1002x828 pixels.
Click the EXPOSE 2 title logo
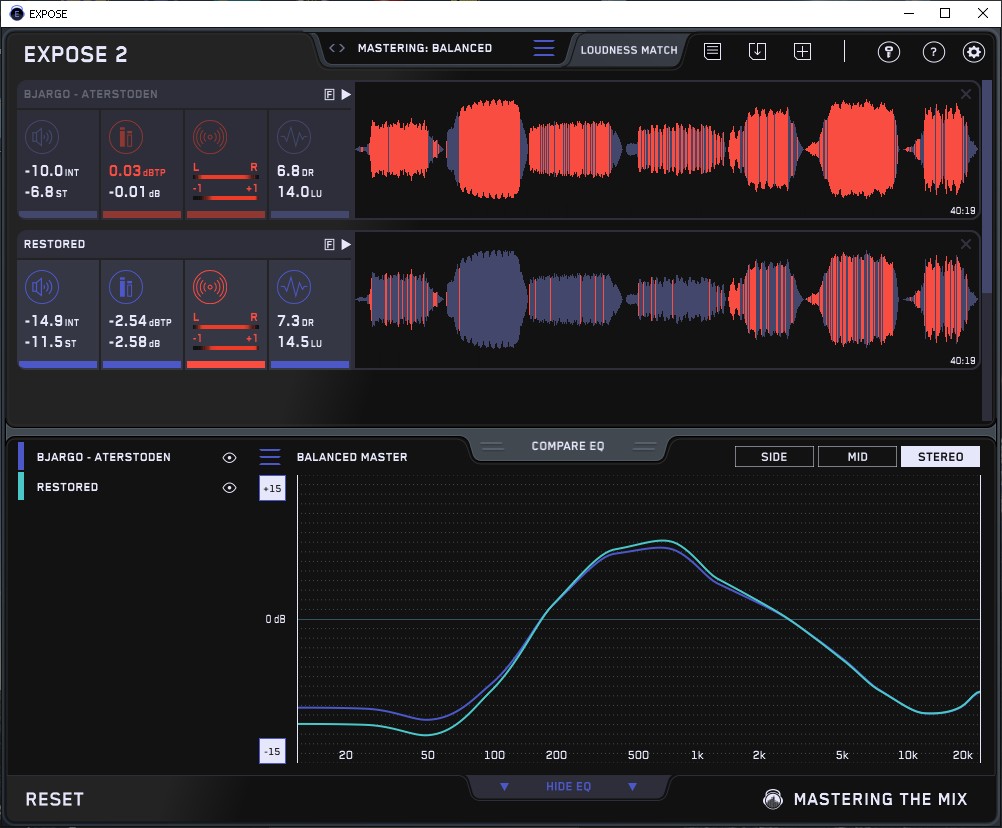coord(75,54)
